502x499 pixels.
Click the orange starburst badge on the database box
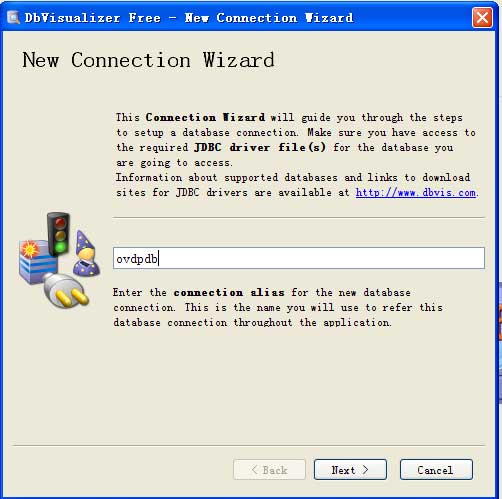[29, 249]
